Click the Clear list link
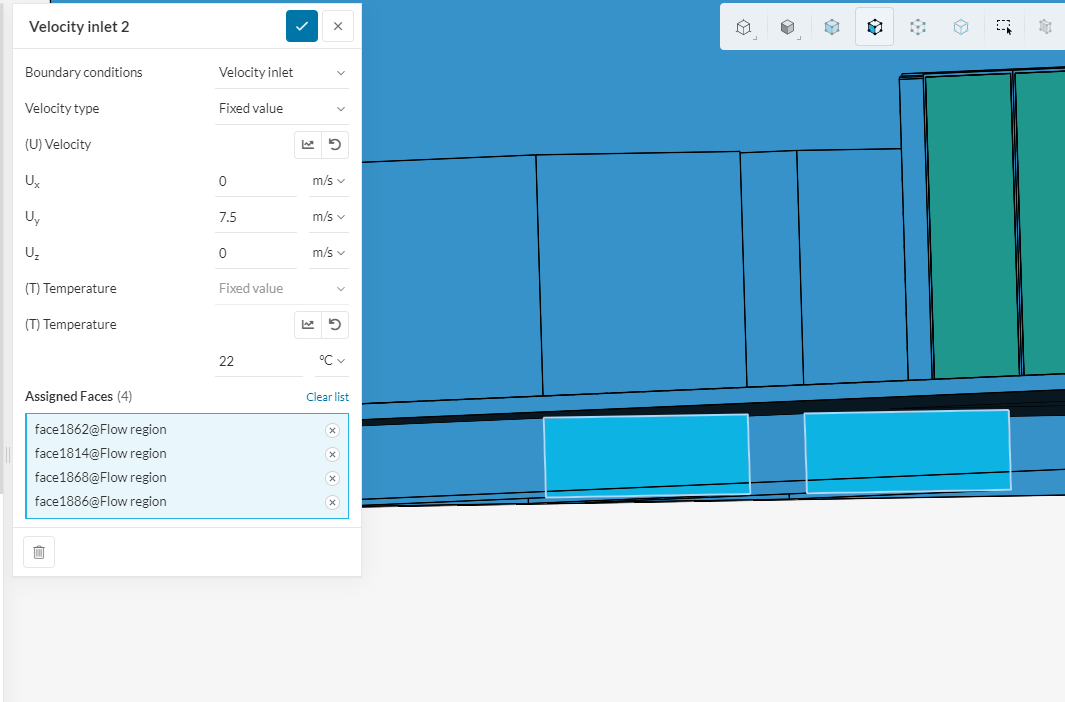1065x702 pixels. [x=327, y=397]
